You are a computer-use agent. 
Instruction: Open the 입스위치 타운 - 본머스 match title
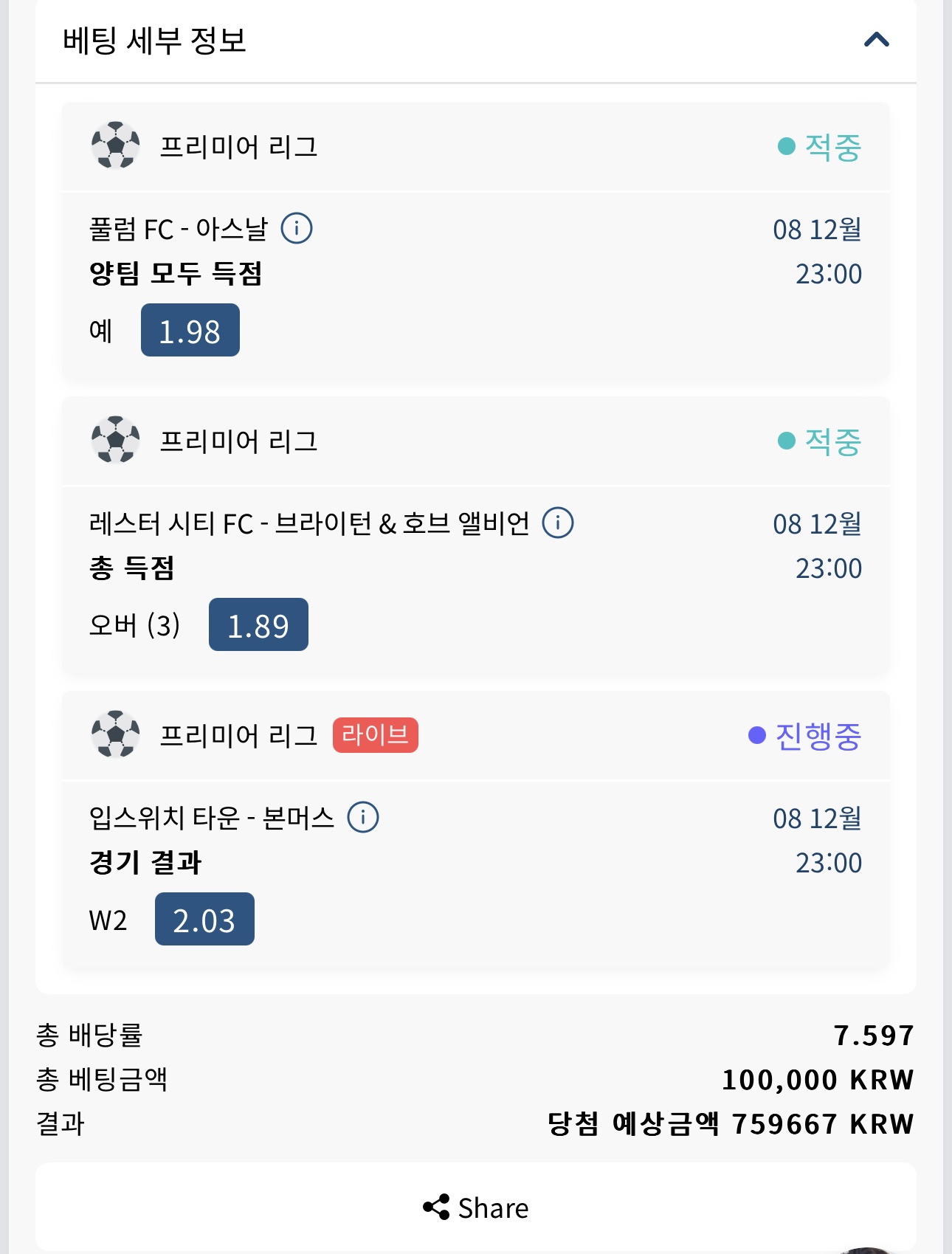click(211, 818)
